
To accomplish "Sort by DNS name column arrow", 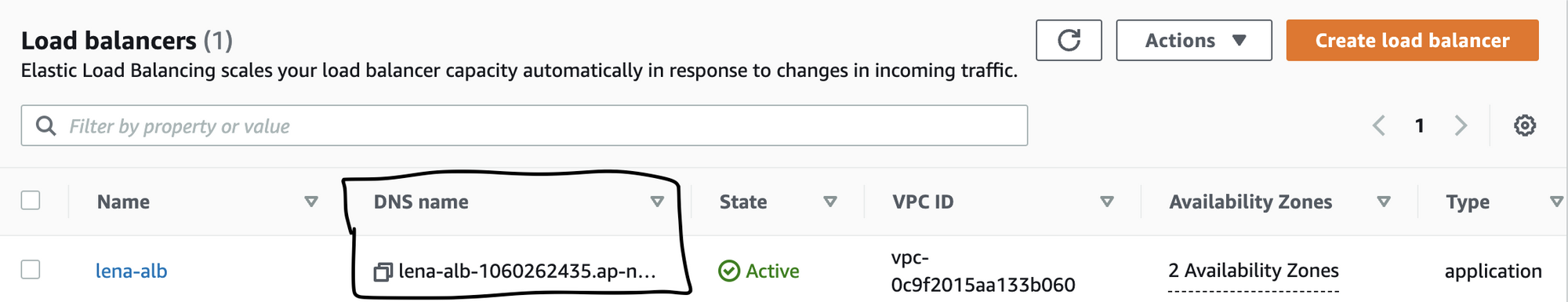I will click(x=657, y=202).
